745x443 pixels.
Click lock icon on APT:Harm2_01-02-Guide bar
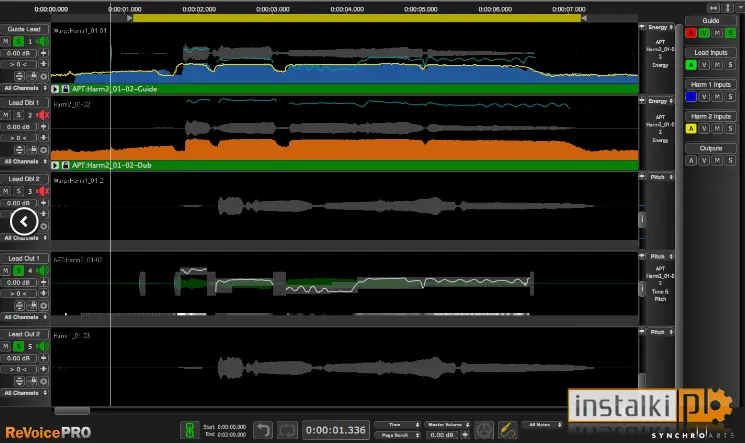point(66,89)
